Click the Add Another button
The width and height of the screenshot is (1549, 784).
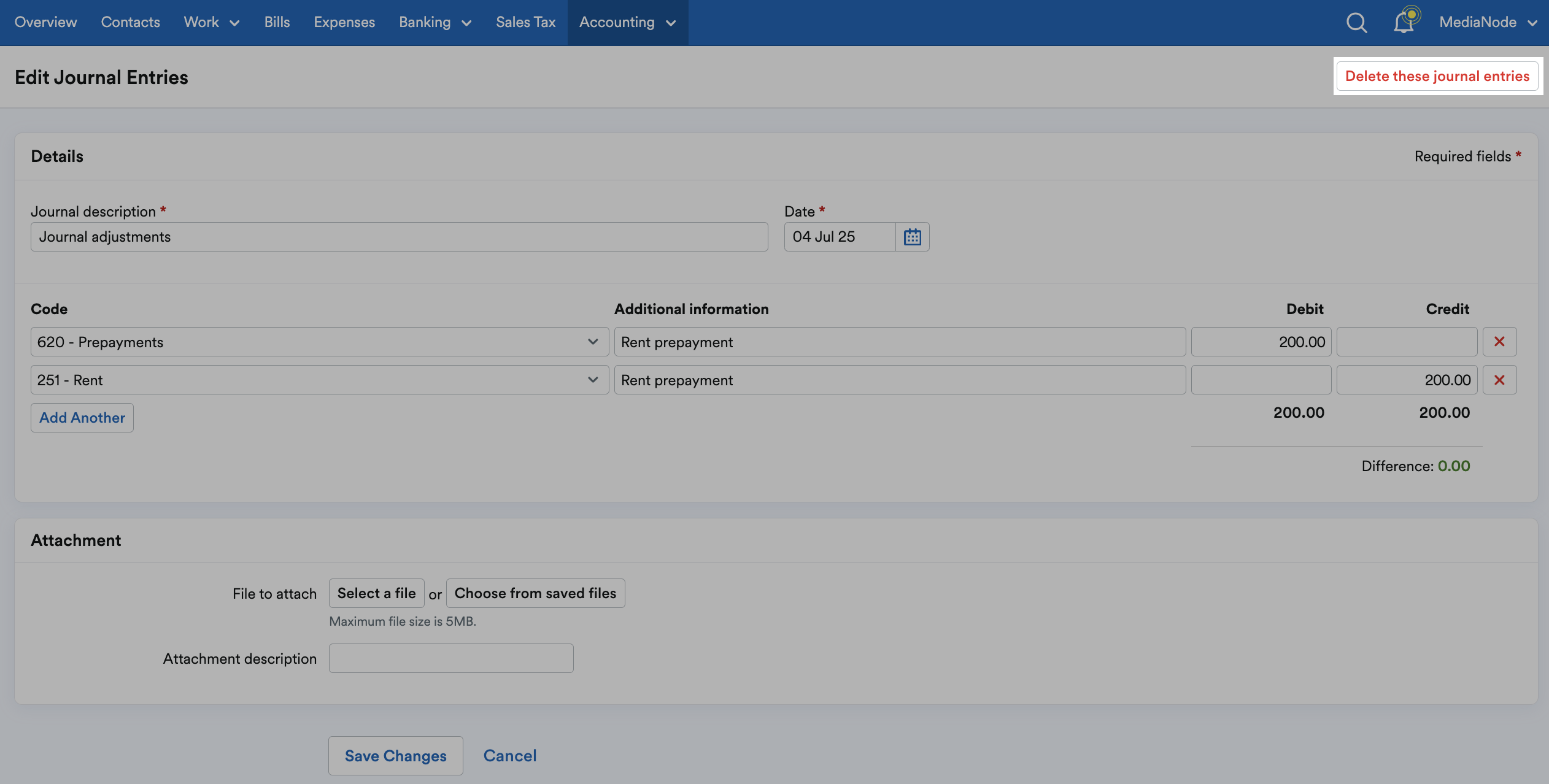click(82, 418)
